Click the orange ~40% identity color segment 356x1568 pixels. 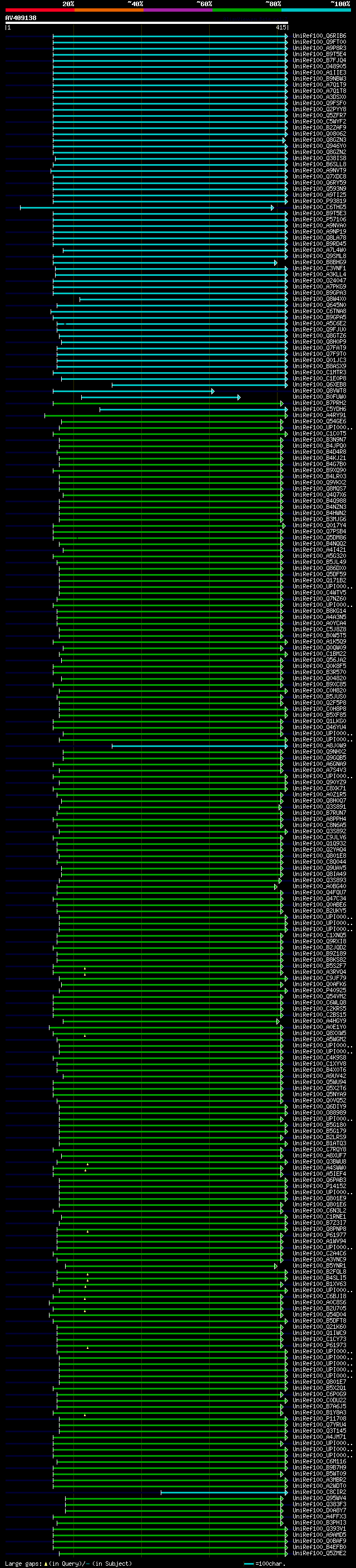point(109,10)
